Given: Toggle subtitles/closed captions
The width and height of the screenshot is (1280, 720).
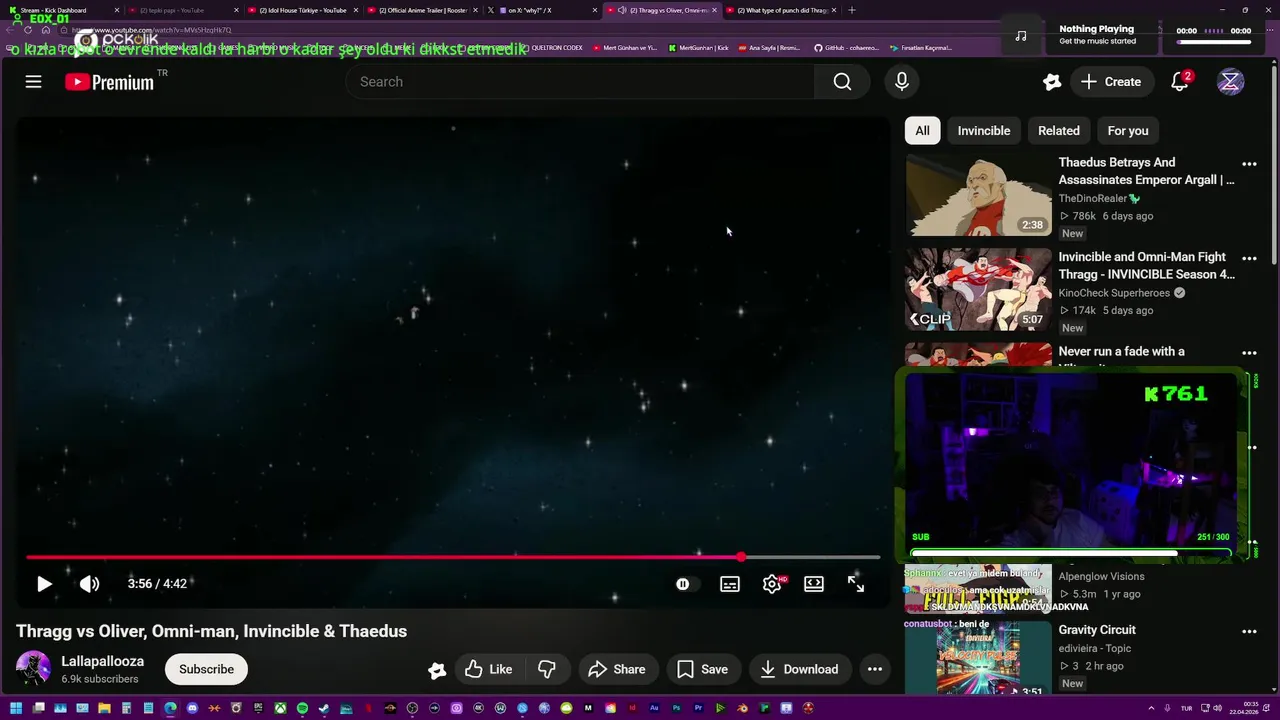Looking at the screenshot, I should pos(730,584).
